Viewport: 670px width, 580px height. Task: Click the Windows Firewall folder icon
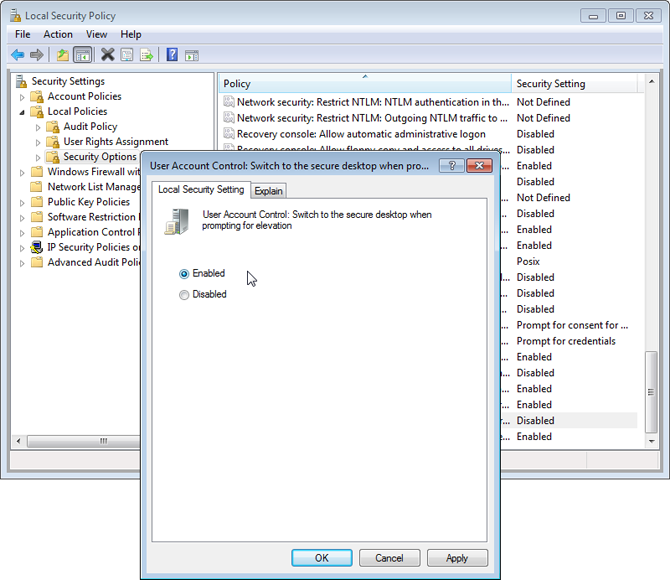[37, 172]
